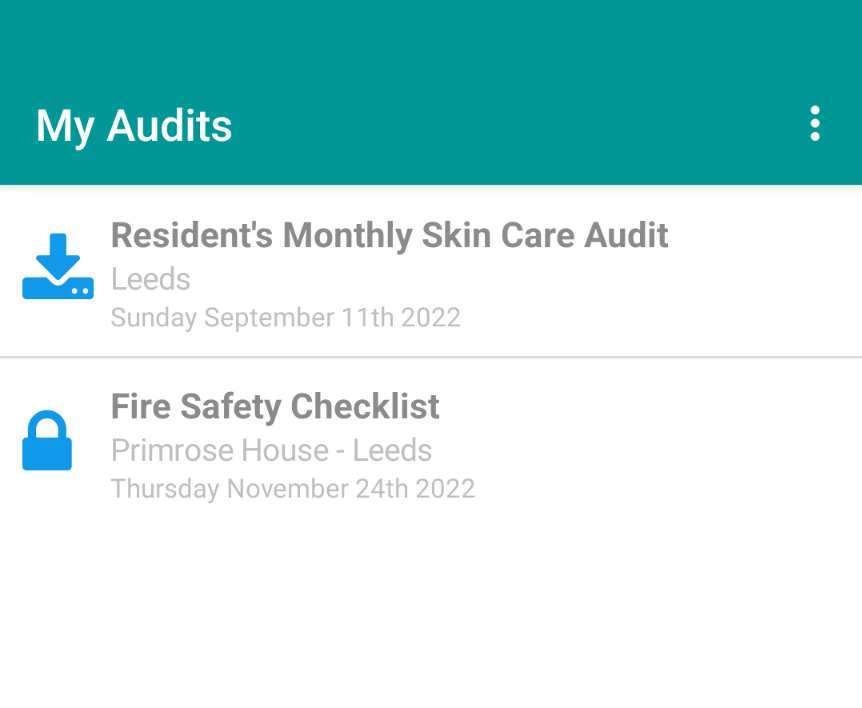The image size is (862, 708).
Task: Tap the empty area below the audit list
Action: [x=431, y=610]
